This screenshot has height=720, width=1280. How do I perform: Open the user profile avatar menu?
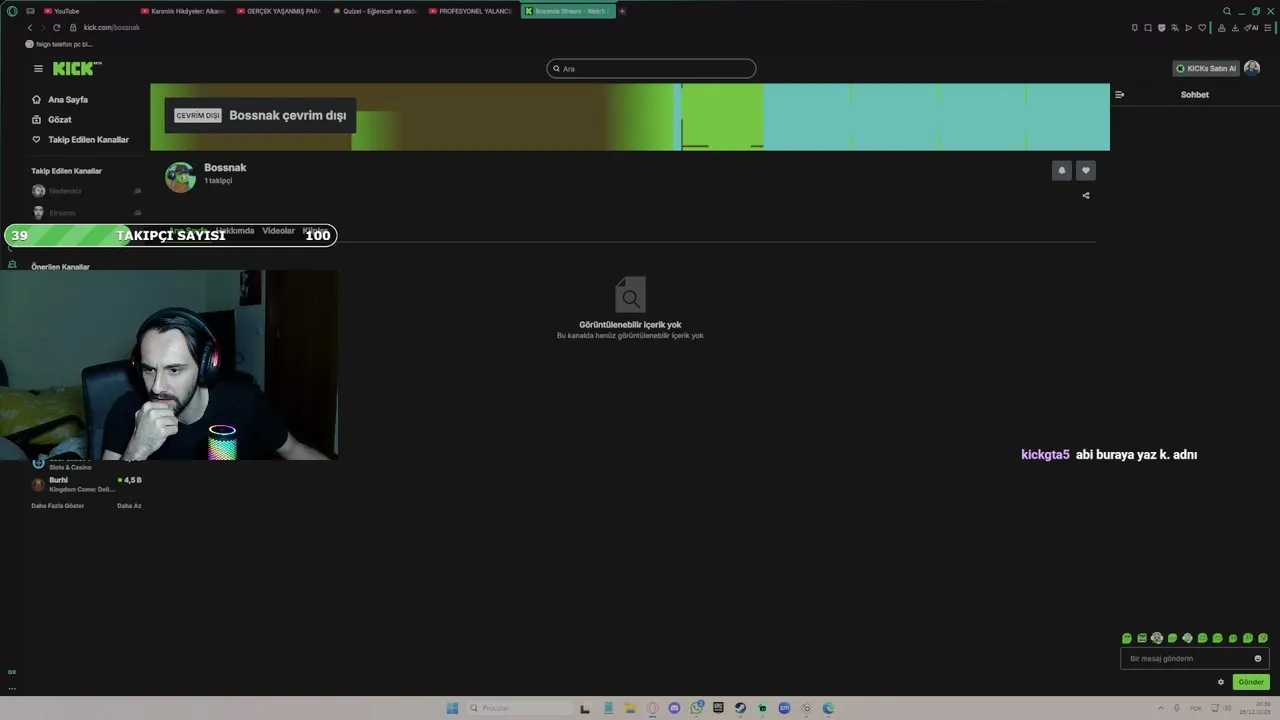(x=1252, y=69)
